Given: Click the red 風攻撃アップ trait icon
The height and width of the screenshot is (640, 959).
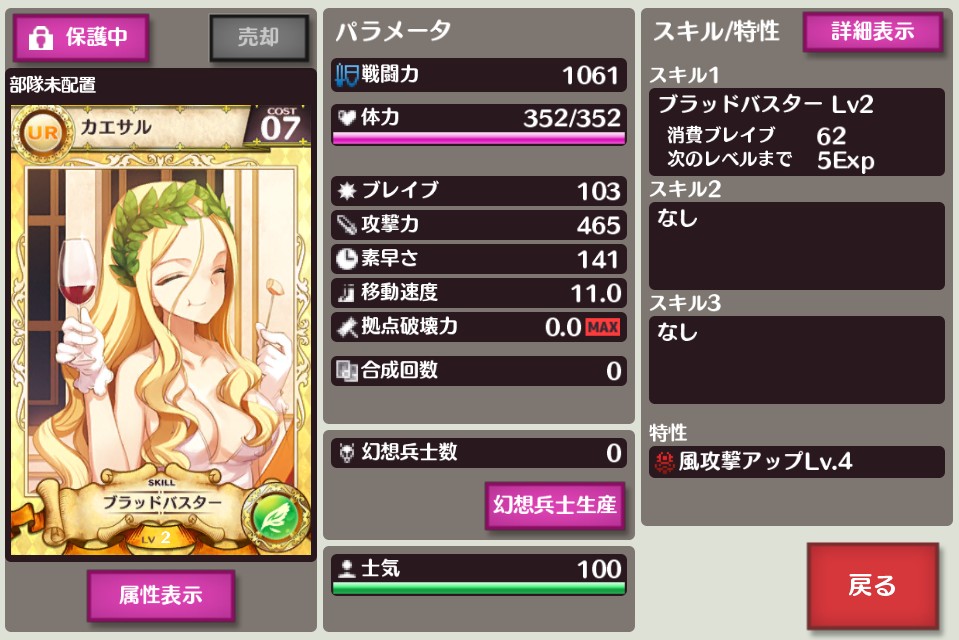Looking at the screenshot, I should [664, 462].
